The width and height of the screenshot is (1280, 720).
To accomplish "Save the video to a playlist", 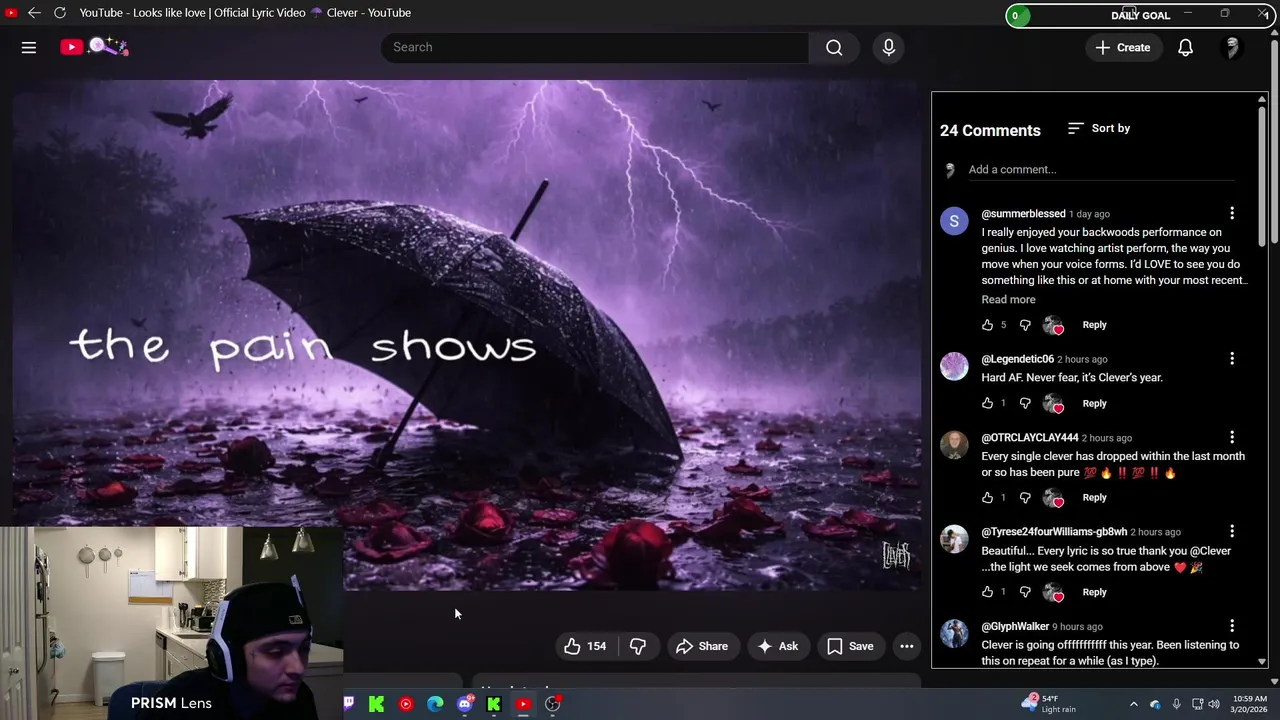I will click(850, 646).
